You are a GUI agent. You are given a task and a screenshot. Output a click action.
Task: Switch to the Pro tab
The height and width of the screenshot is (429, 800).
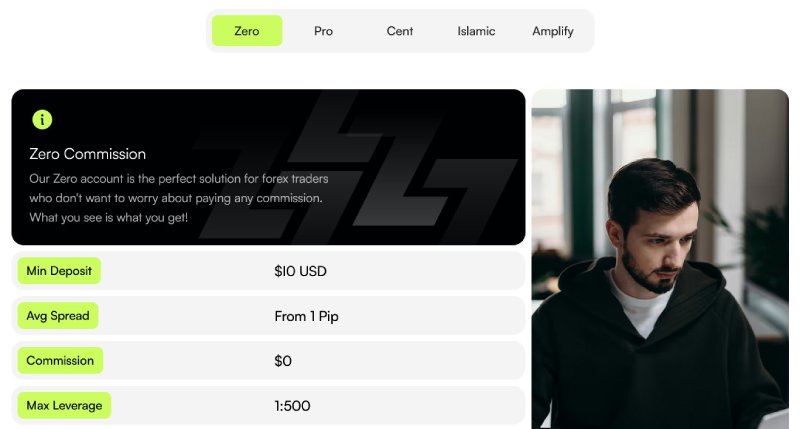(x=323, y=31)
